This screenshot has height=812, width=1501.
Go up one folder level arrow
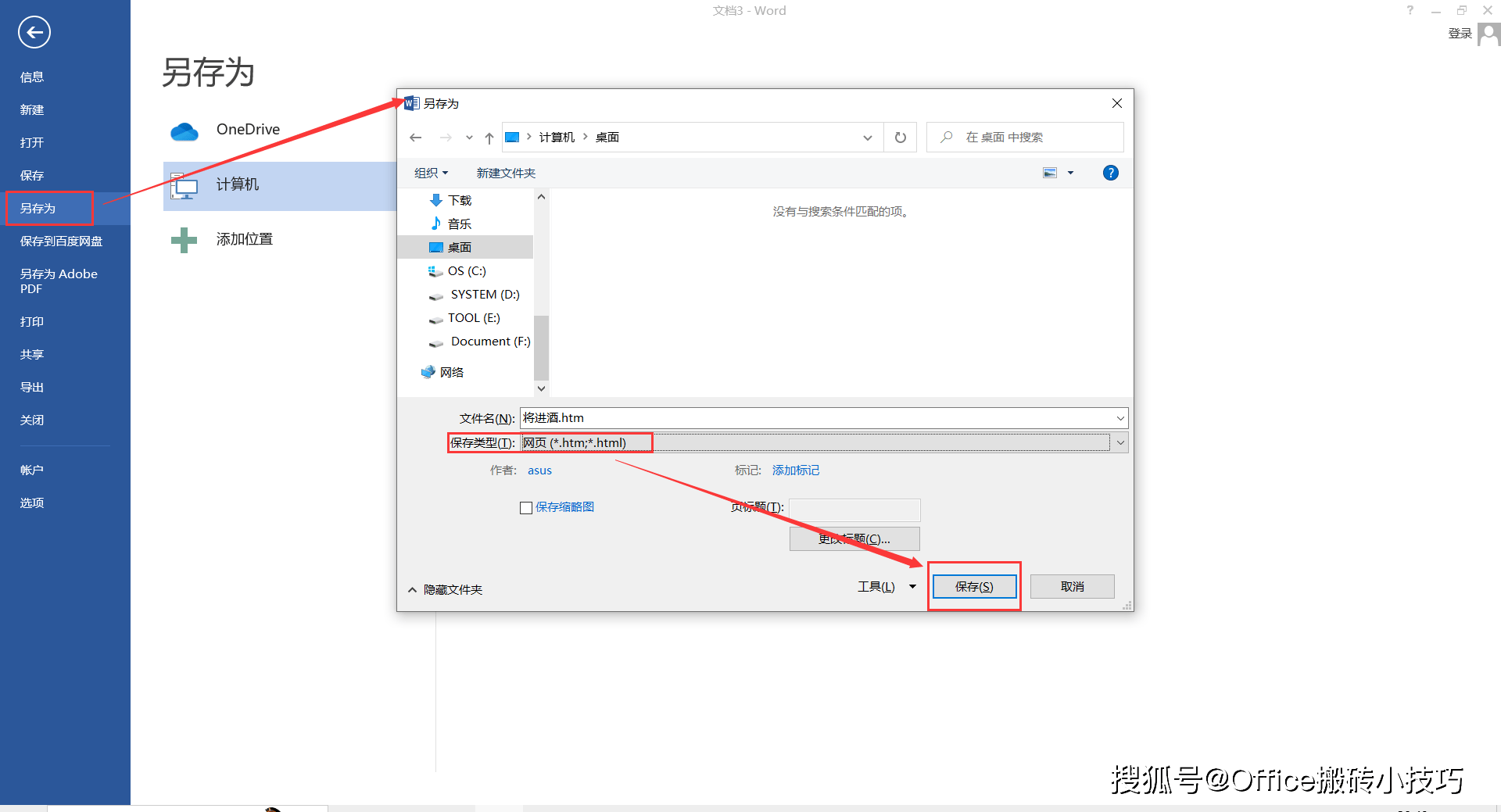pyautogui.click(x=489, y=138)
